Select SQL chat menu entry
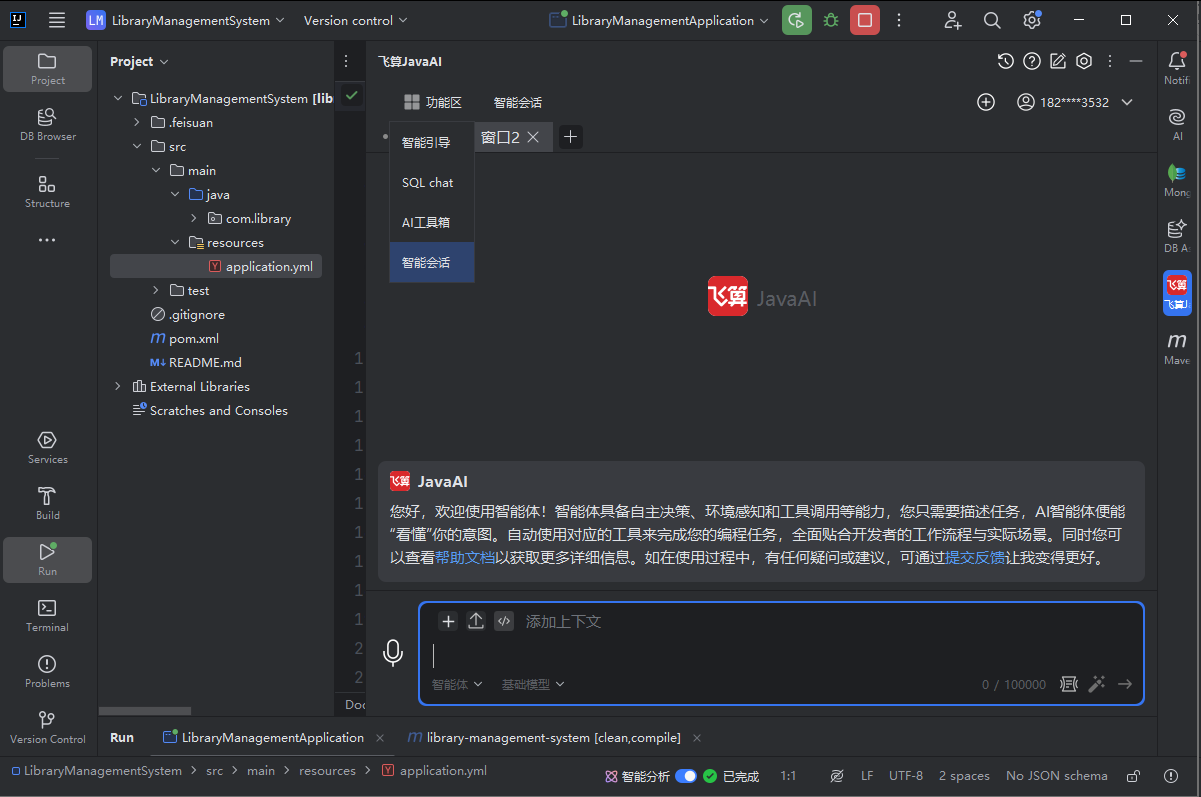1201x797 pixels. coord(432,182)
